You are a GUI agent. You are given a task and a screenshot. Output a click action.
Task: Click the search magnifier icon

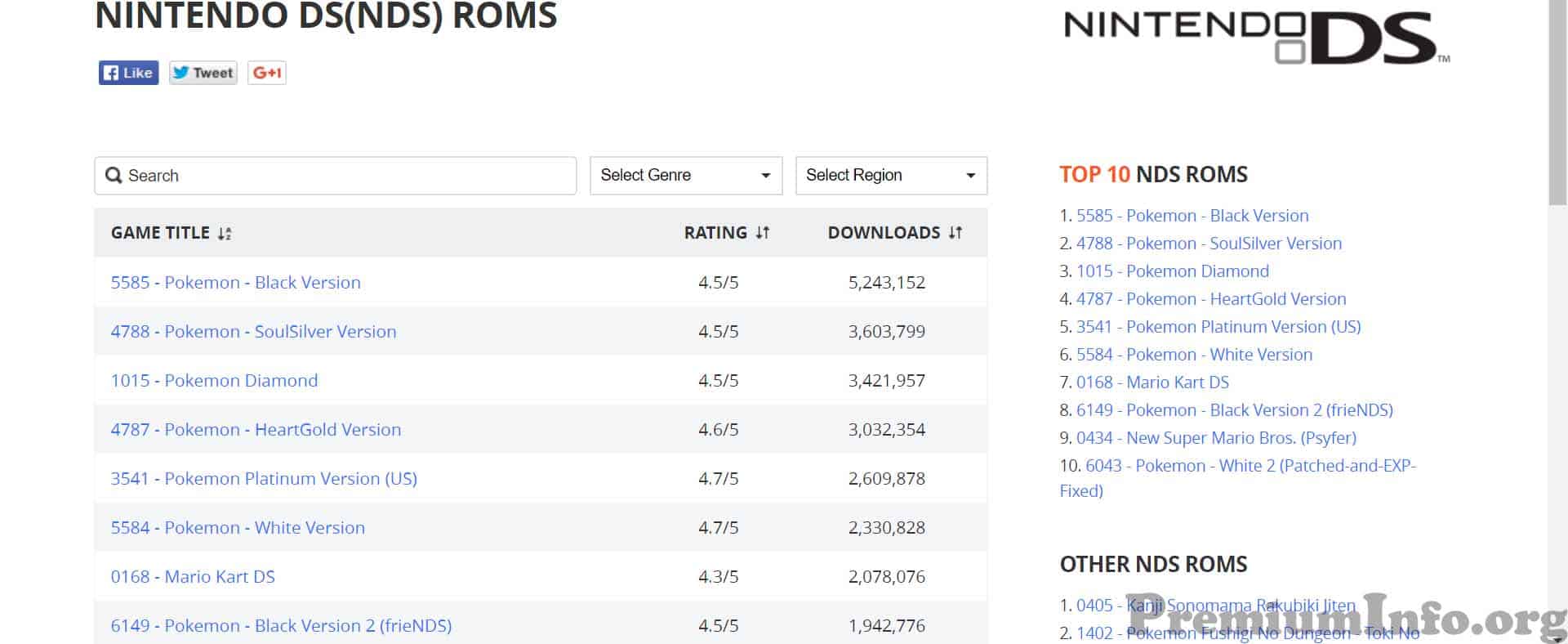tap(114, 176)
